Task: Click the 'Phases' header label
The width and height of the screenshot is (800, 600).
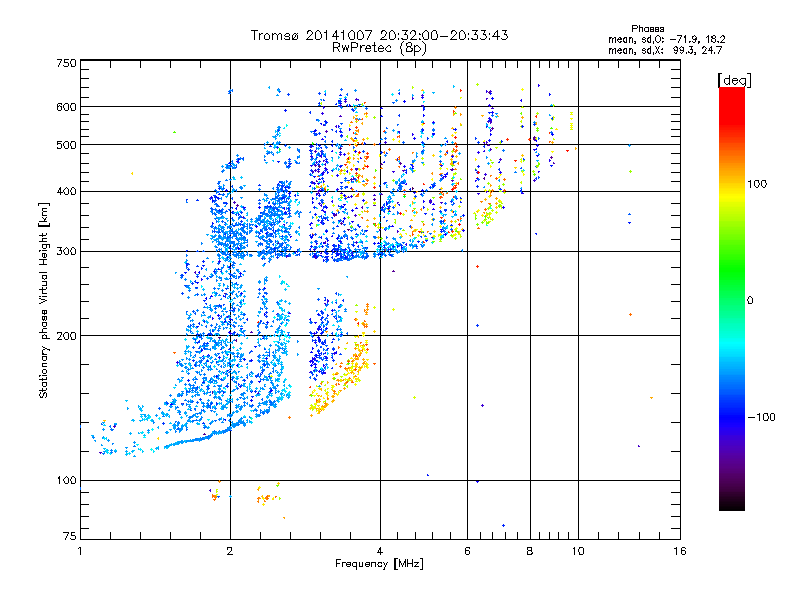Action: tap(647, 29)
